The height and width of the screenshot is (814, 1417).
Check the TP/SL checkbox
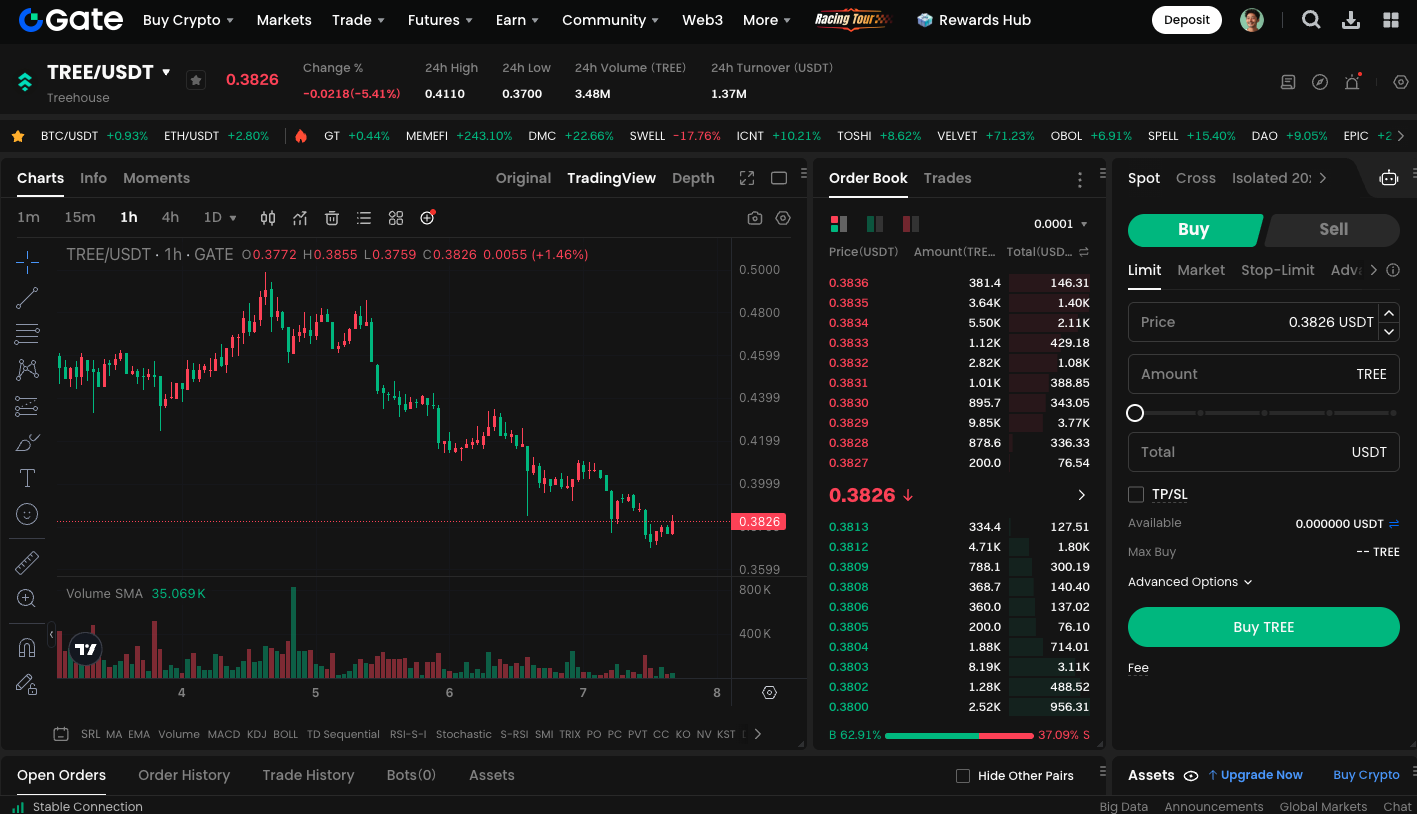click(1136, 494)
